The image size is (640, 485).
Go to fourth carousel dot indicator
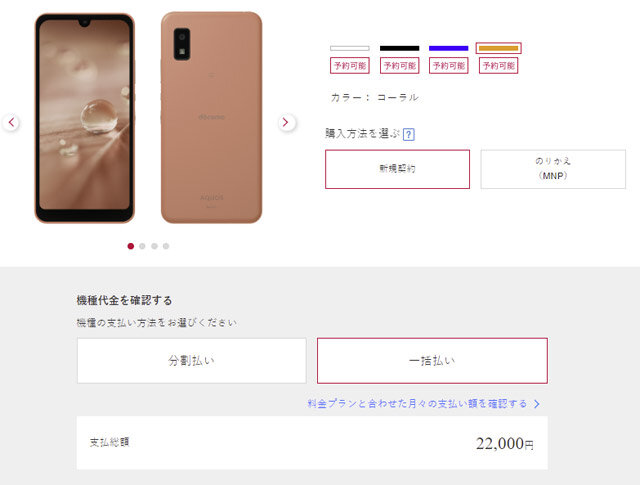pos(166,246)
